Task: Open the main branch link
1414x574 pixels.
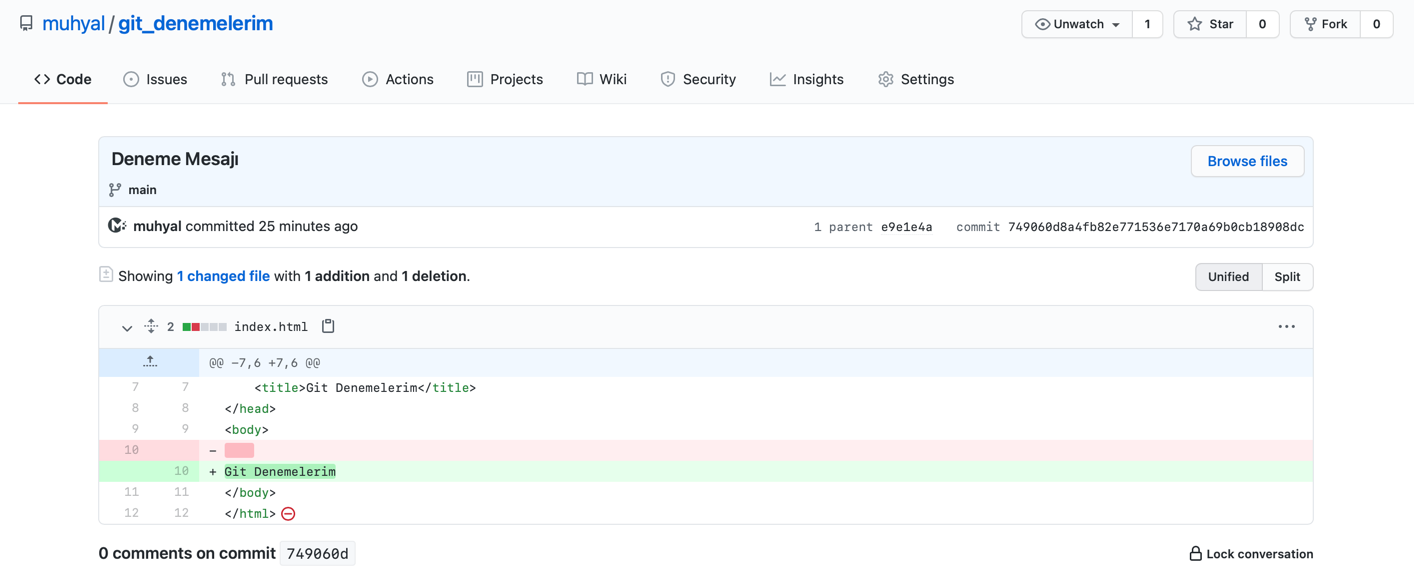Action: tap(142, 190)
